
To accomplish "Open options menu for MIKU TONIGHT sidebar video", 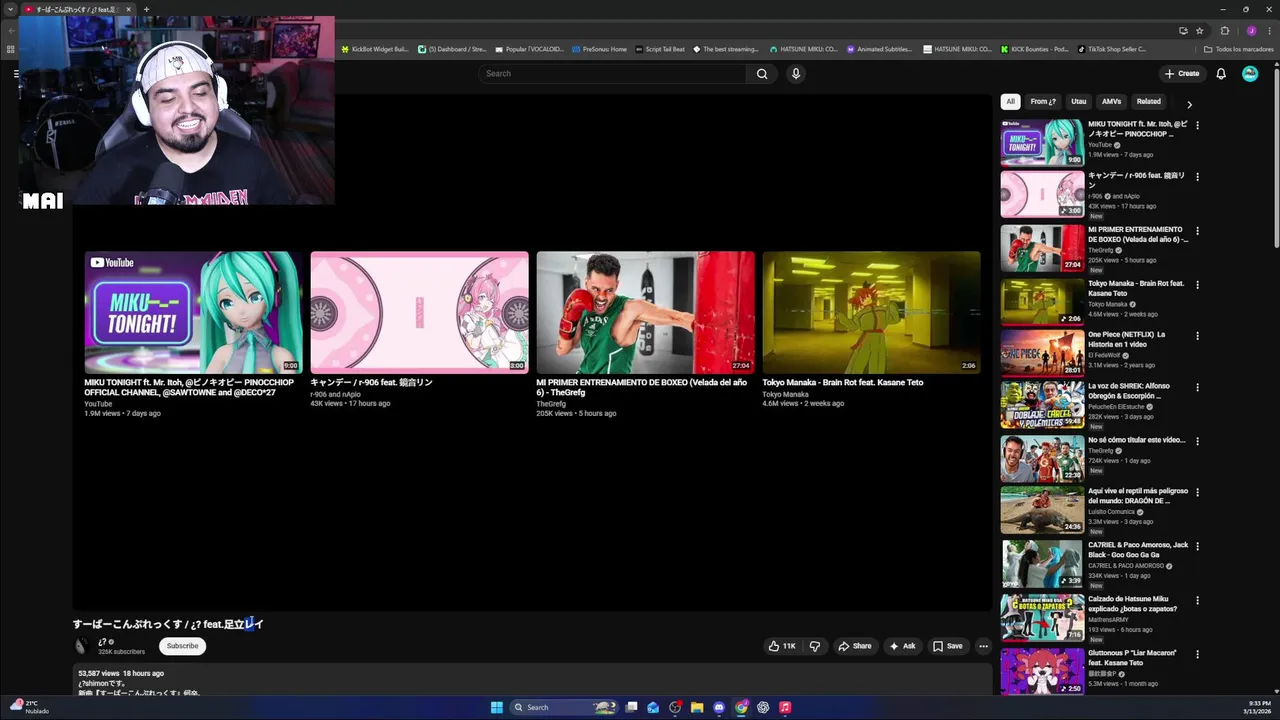I will [1197, 125].
